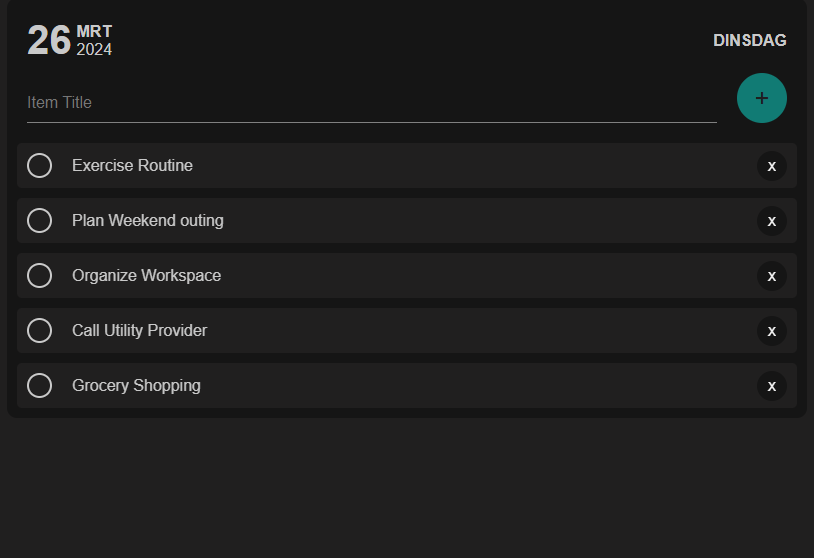Click the teal plus add-item button
The image size is (814, 558).
click(x=761, y=98)
